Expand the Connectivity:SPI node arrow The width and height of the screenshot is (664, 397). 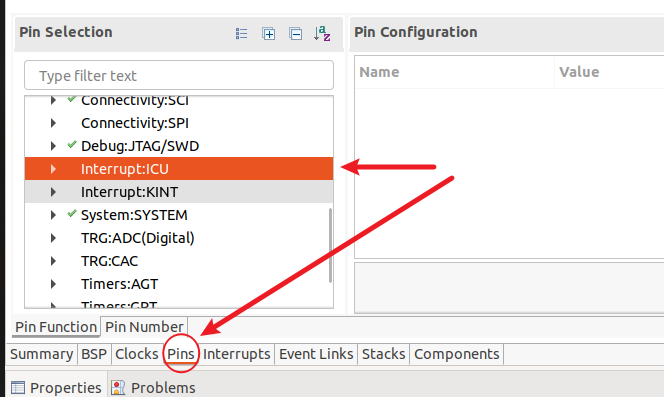(53, 123)
